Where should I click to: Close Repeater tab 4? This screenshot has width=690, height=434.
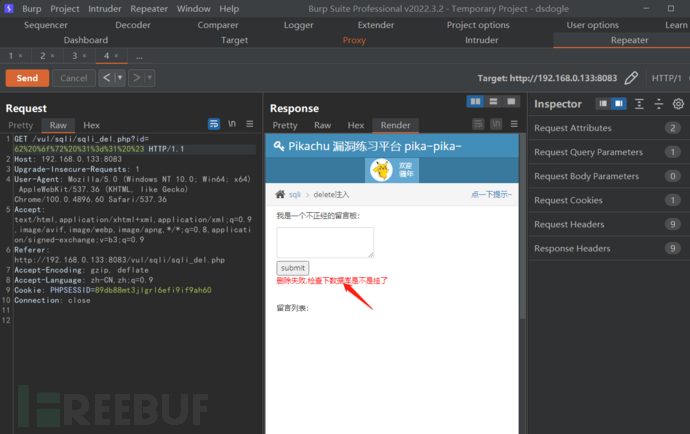(116, 56)
